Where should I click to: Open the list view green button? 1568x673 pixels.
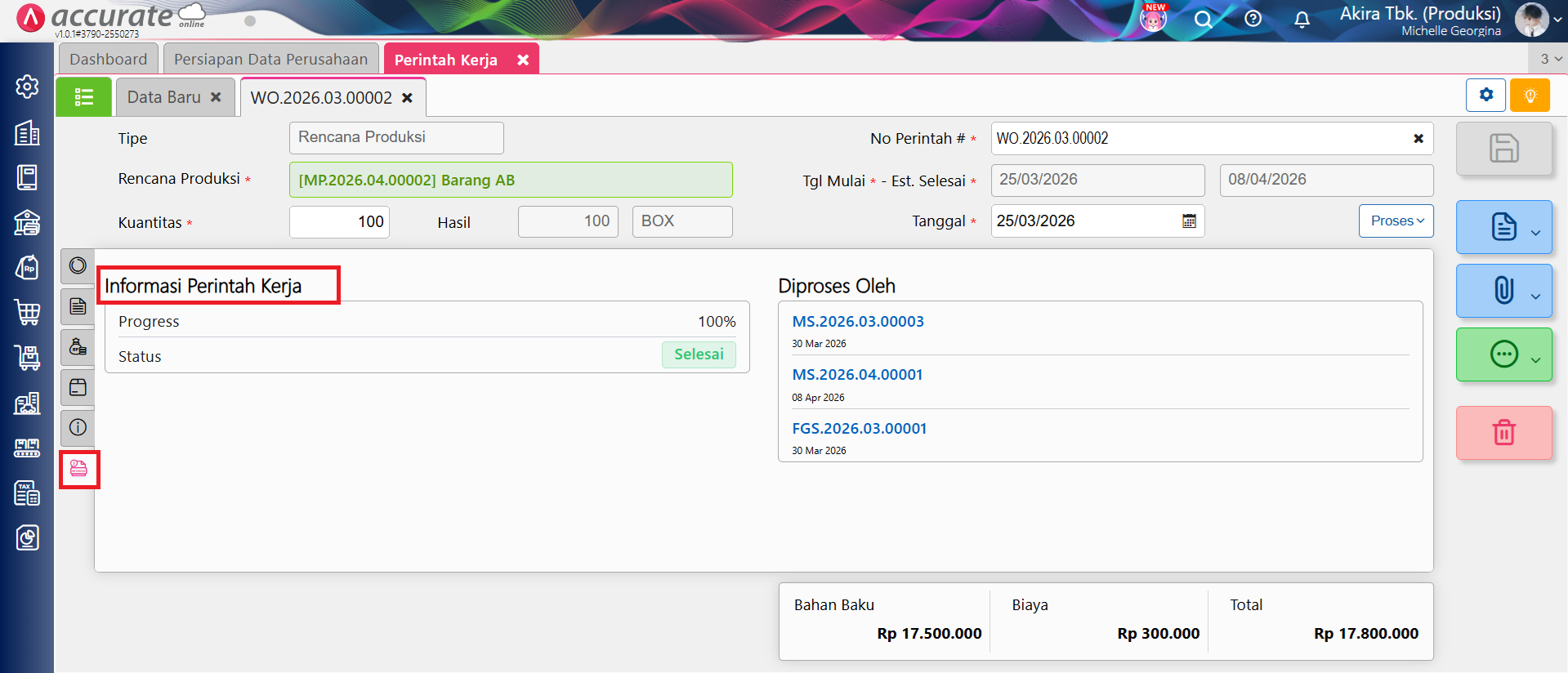coord(83,97)
